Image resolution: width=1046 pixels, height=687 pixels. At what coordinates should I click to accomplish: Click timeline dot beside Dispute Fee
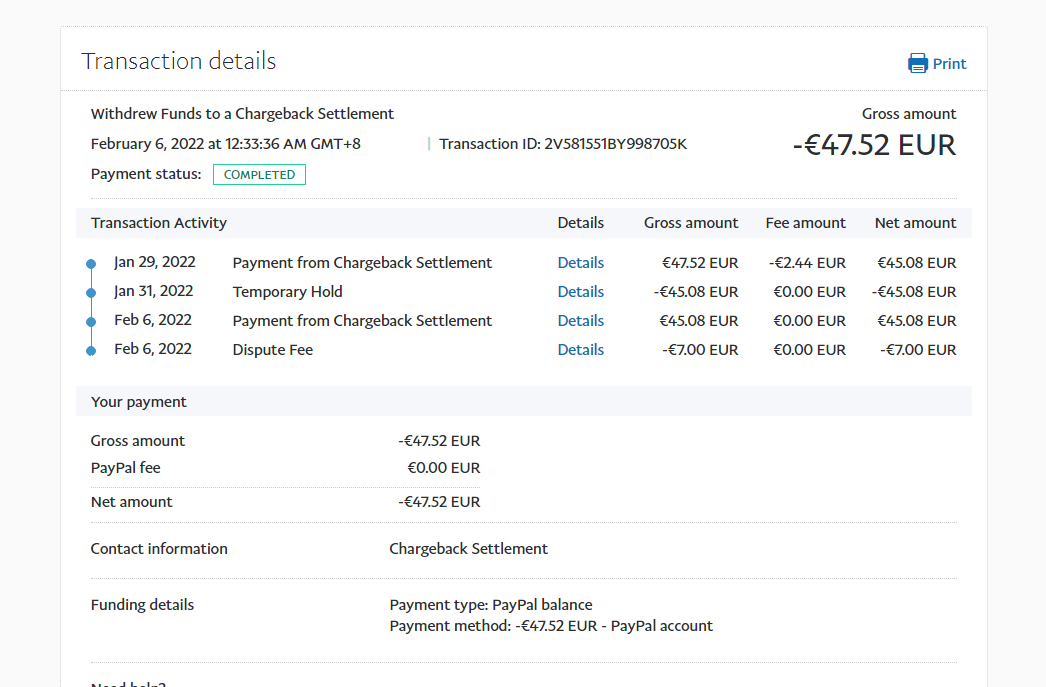point(91,351)
